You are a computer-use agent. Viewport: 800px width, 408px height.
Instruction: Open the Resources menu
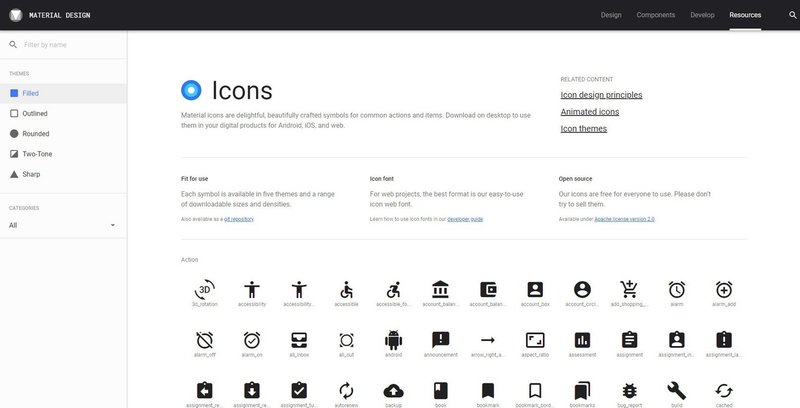pos(745,15)
